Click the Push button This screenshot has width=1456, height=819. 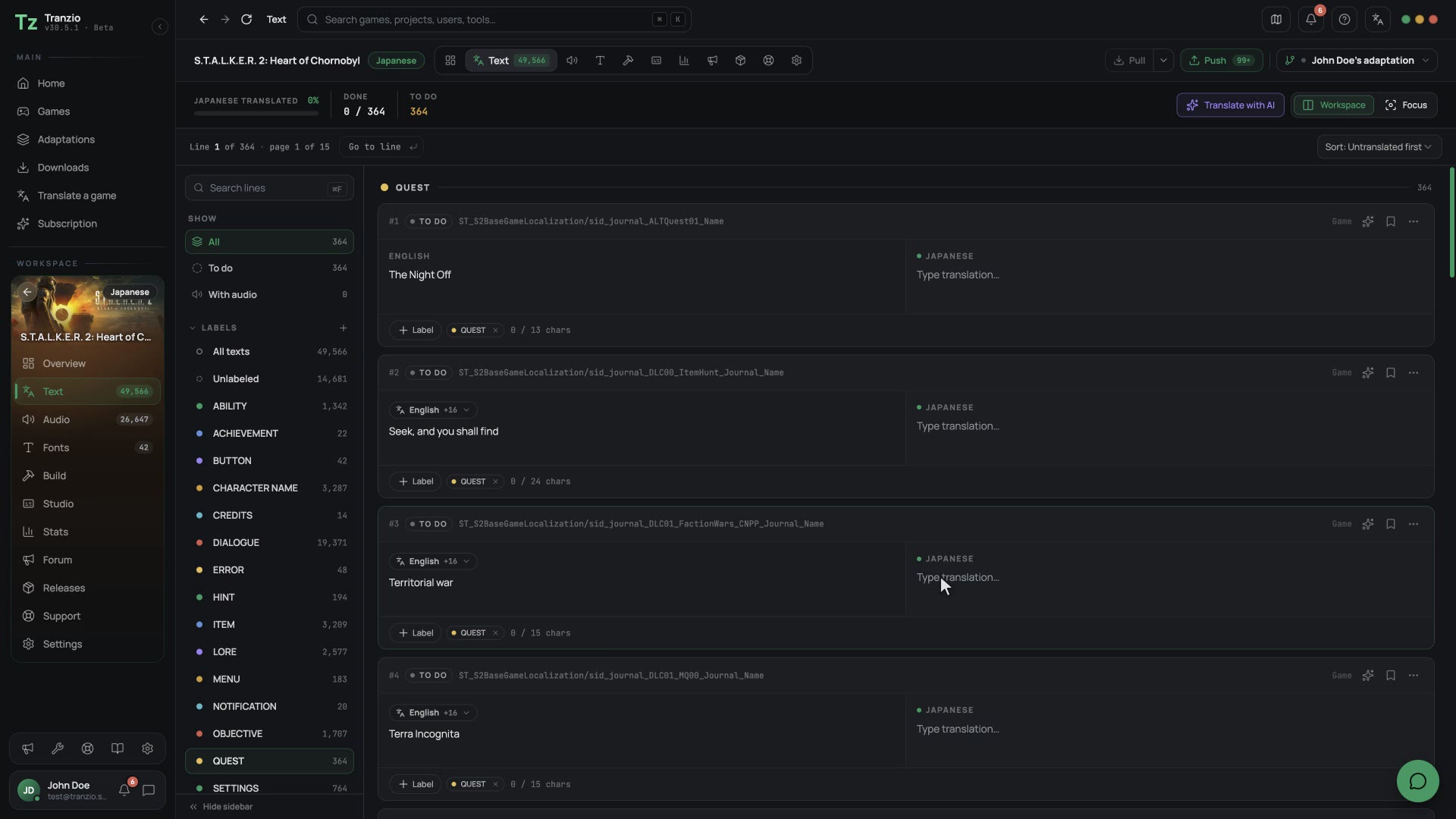point(1221,61)
